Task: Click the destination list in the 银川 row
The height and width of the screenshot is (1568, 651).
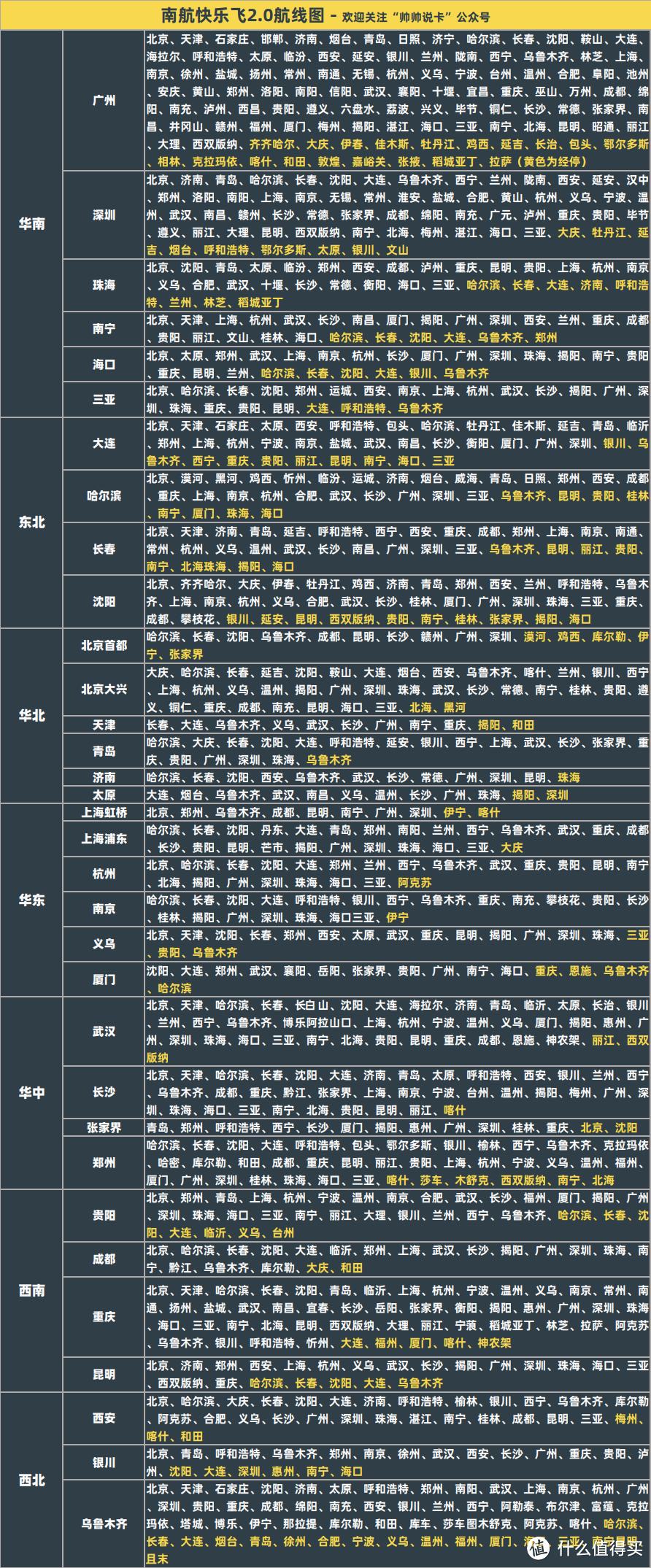Action: (x=398, y=1462)
